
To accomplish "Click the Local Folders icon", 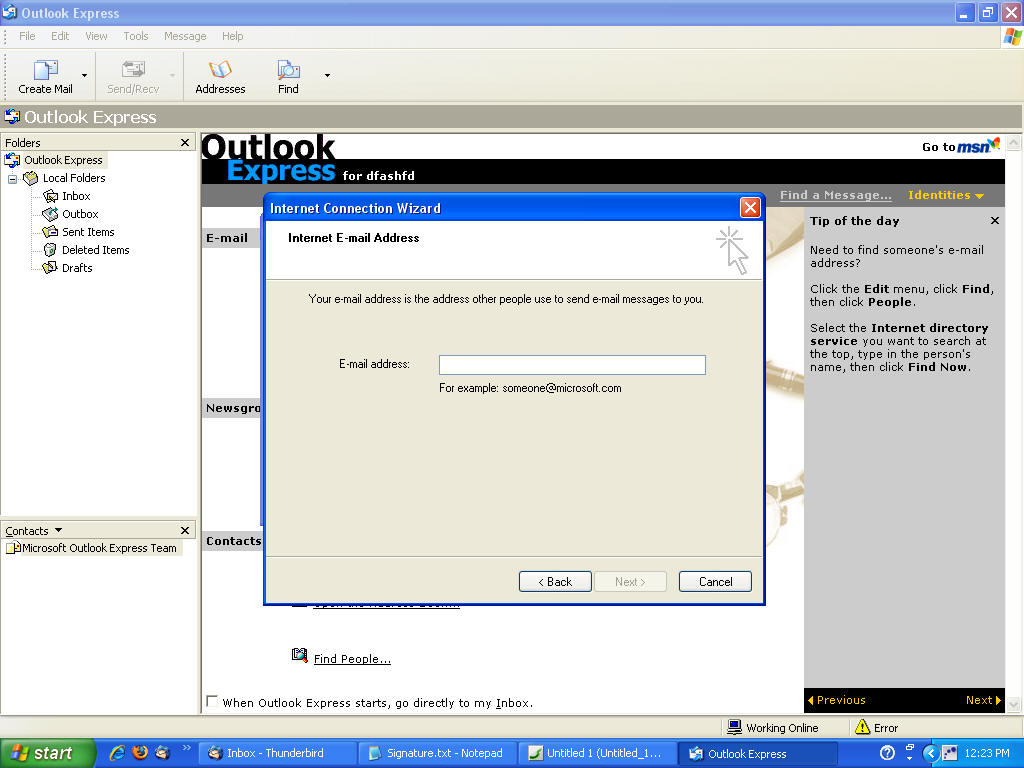I will click(31, 178).
